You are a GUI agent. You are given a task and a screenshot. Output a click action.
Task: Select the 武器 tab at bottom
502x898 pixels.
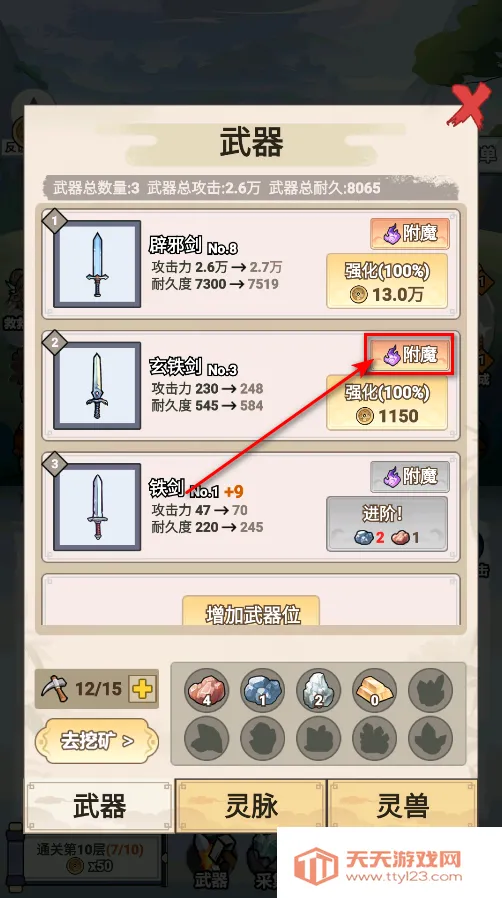[x=99, y=806]
